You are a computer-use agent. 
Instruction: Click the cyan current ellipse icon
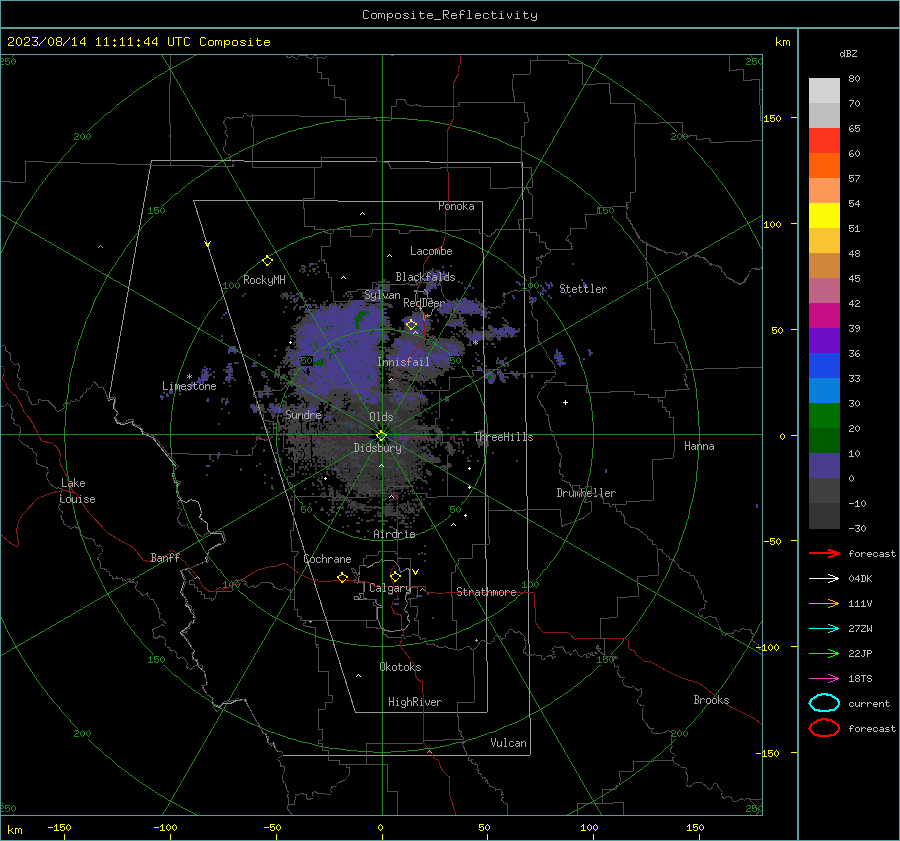tap(824, 703)
